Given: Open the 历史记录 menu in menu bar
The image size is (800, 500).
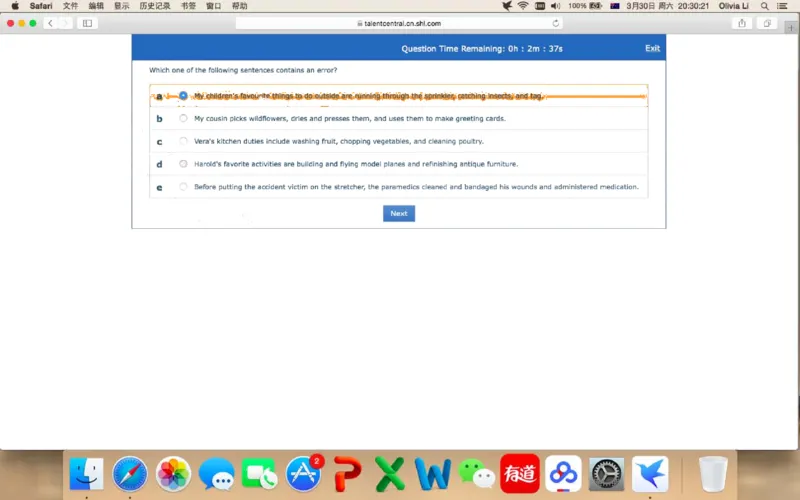Looking at the screenshot, I should 155,6.
